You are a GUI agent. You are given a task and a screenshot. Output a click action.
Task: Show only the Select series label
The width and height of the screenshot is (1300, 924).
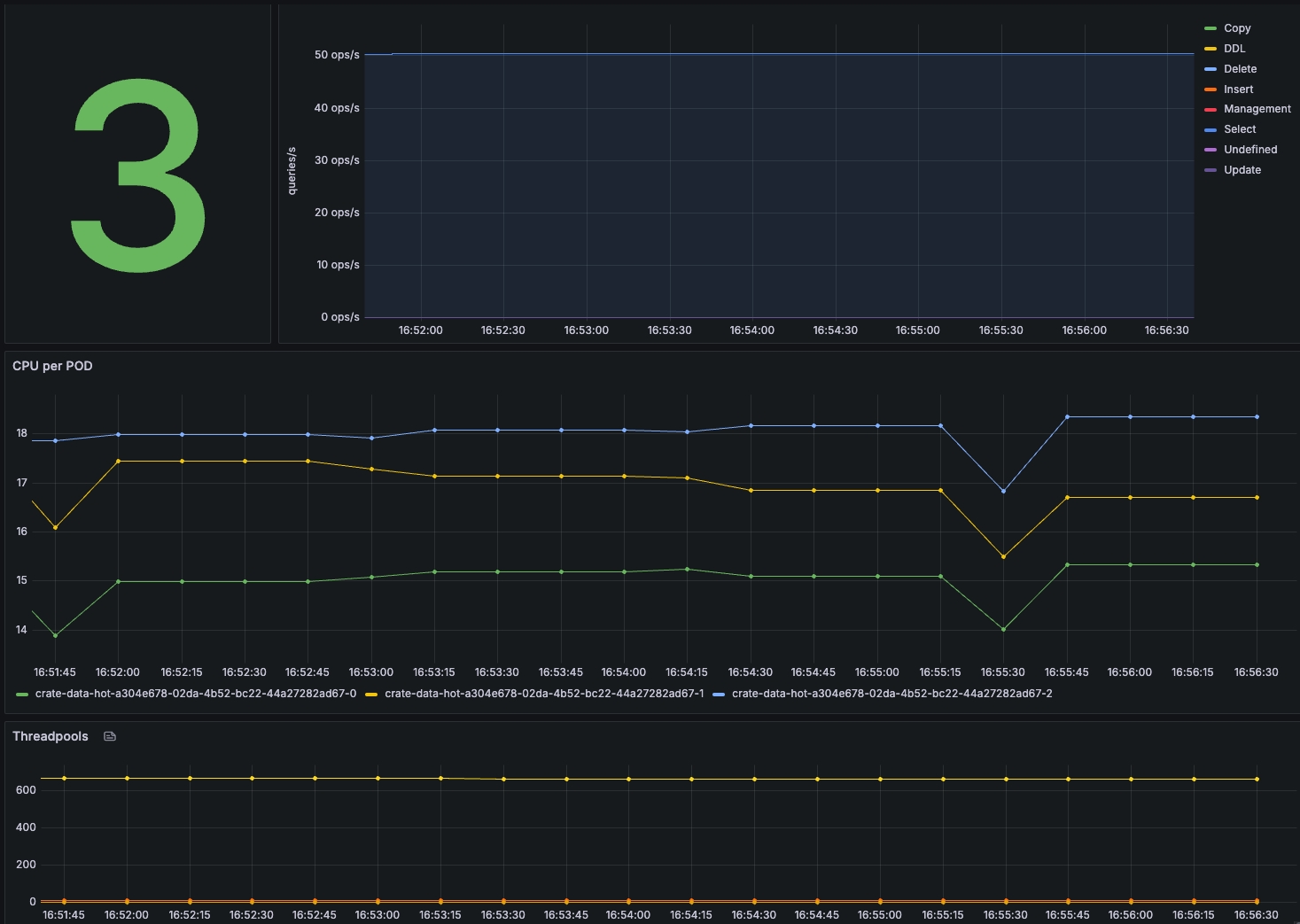[x=1240, y=129]
